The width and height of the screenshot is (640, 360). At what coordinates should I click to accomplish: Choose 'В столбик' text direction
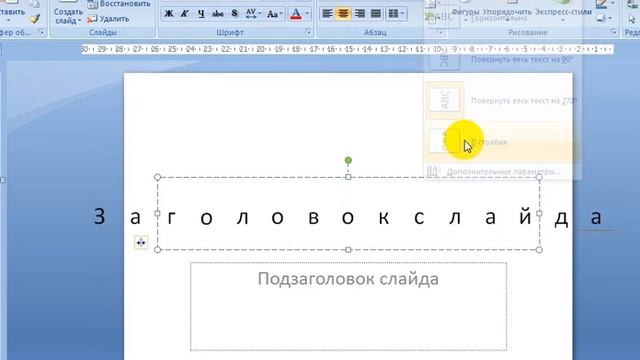(x=502, y=142)
